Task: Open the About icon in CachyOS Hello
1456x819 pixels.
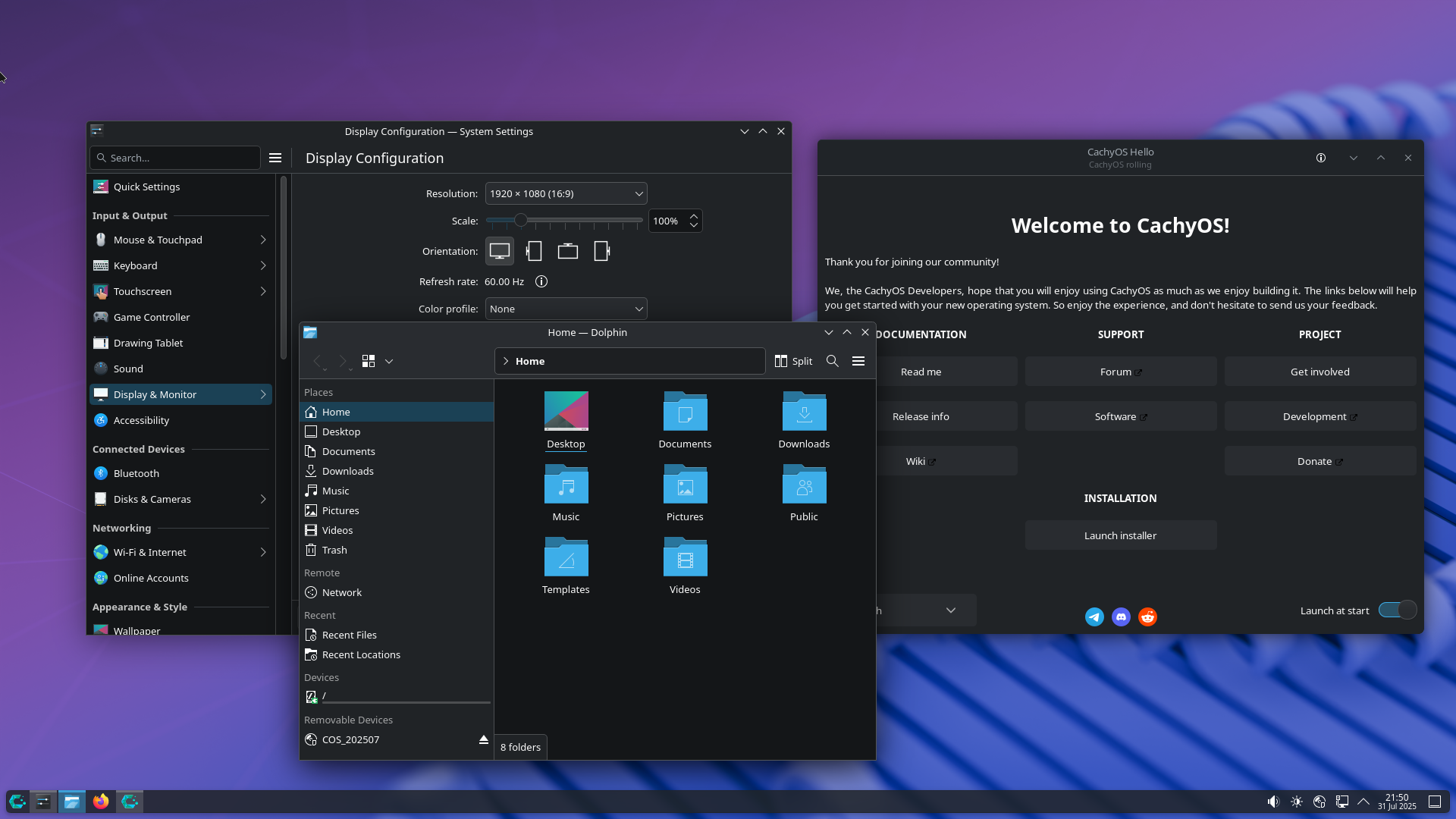Action: (x=1320, y=158)
